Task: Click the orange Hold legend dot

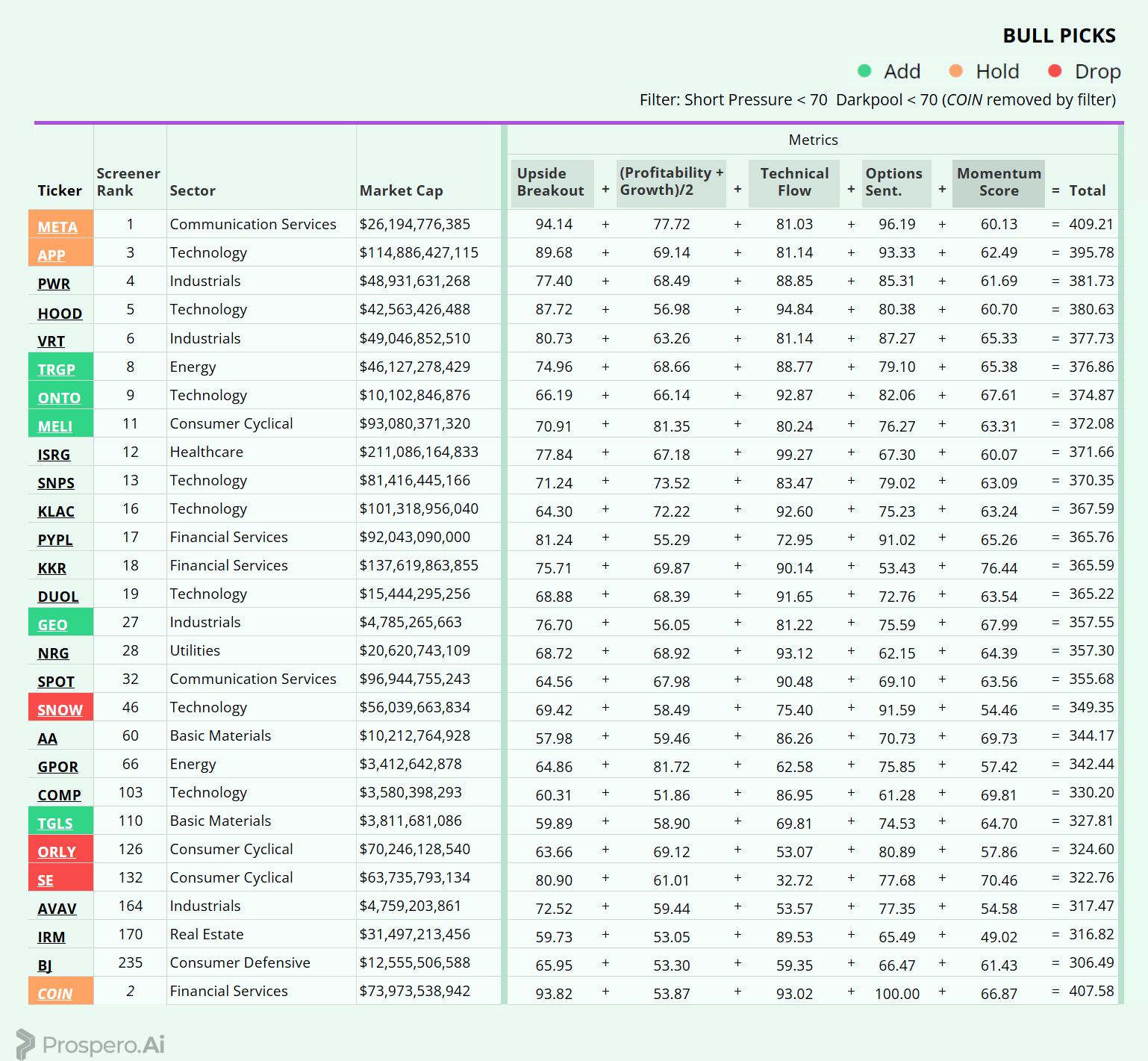Action: (x=955, y=71)
